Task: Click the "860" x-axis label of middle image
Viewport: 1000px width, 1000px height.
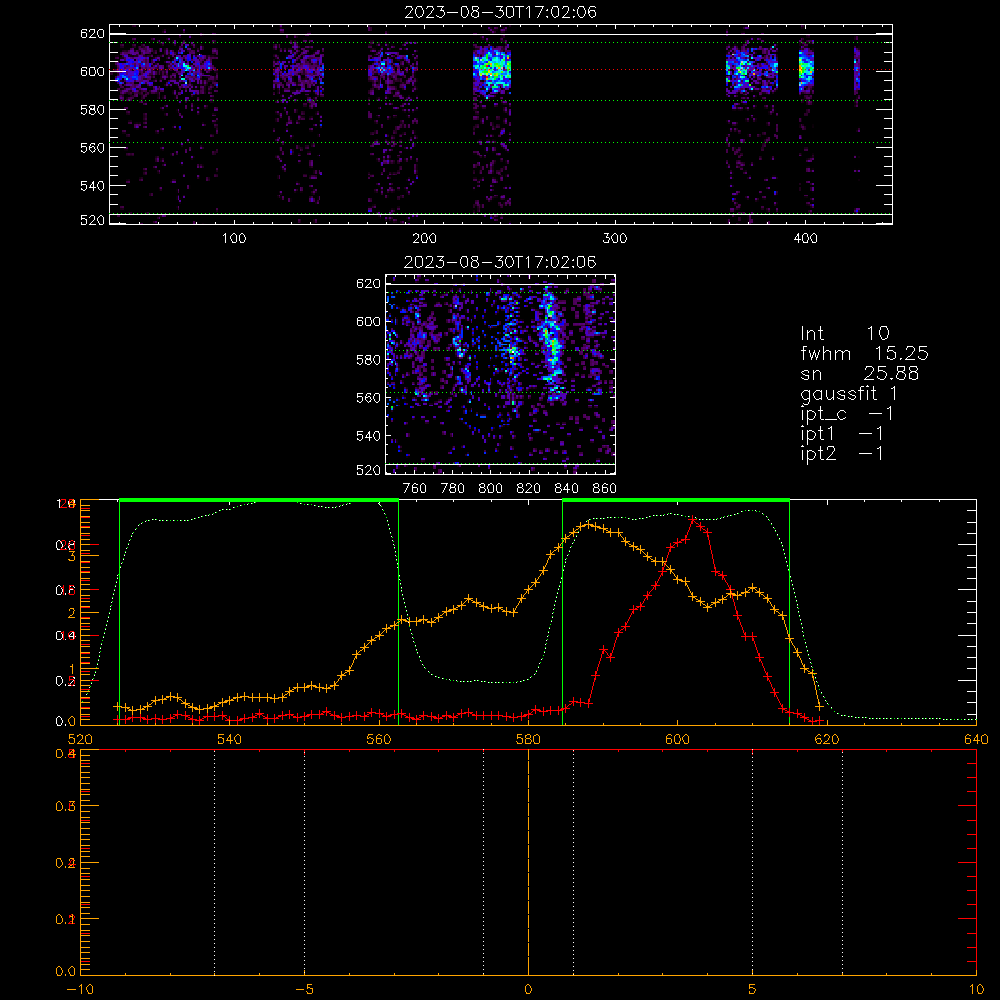Action: pyautogui.click(x=605, y=488)
